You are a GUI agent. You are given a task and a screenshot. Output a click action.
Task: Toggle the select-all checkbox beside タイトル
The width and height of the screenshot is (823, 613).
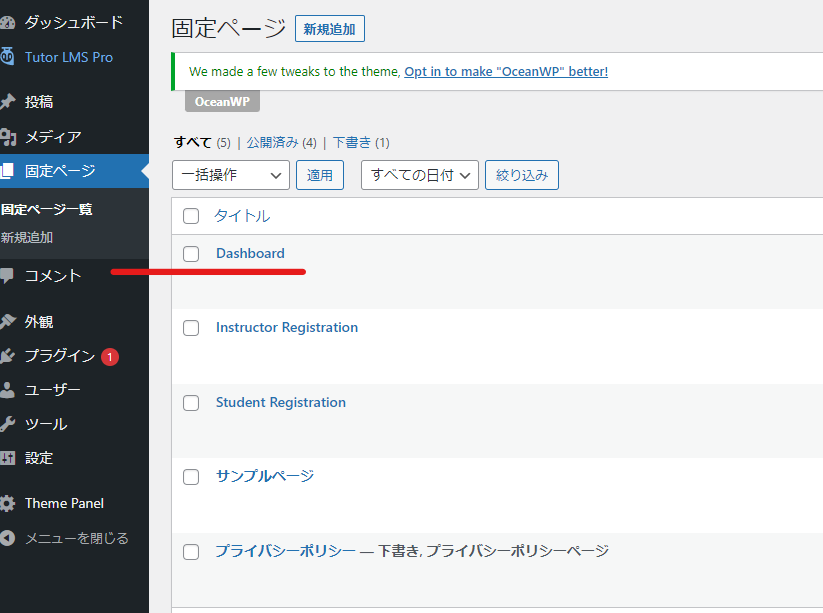[191, 216]
